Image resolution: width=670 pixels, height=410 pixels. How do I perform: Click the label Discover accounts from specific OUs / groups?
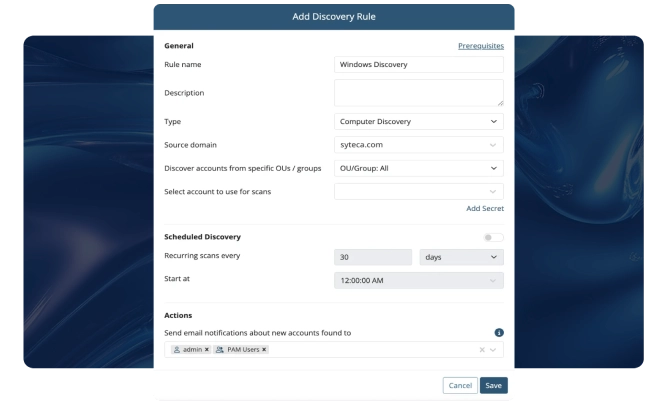click(243, 168)
